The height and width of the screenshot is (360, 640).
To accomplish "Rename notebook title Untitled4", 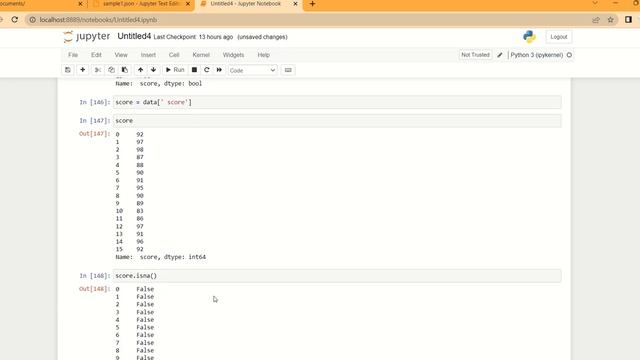I will 134,36.
